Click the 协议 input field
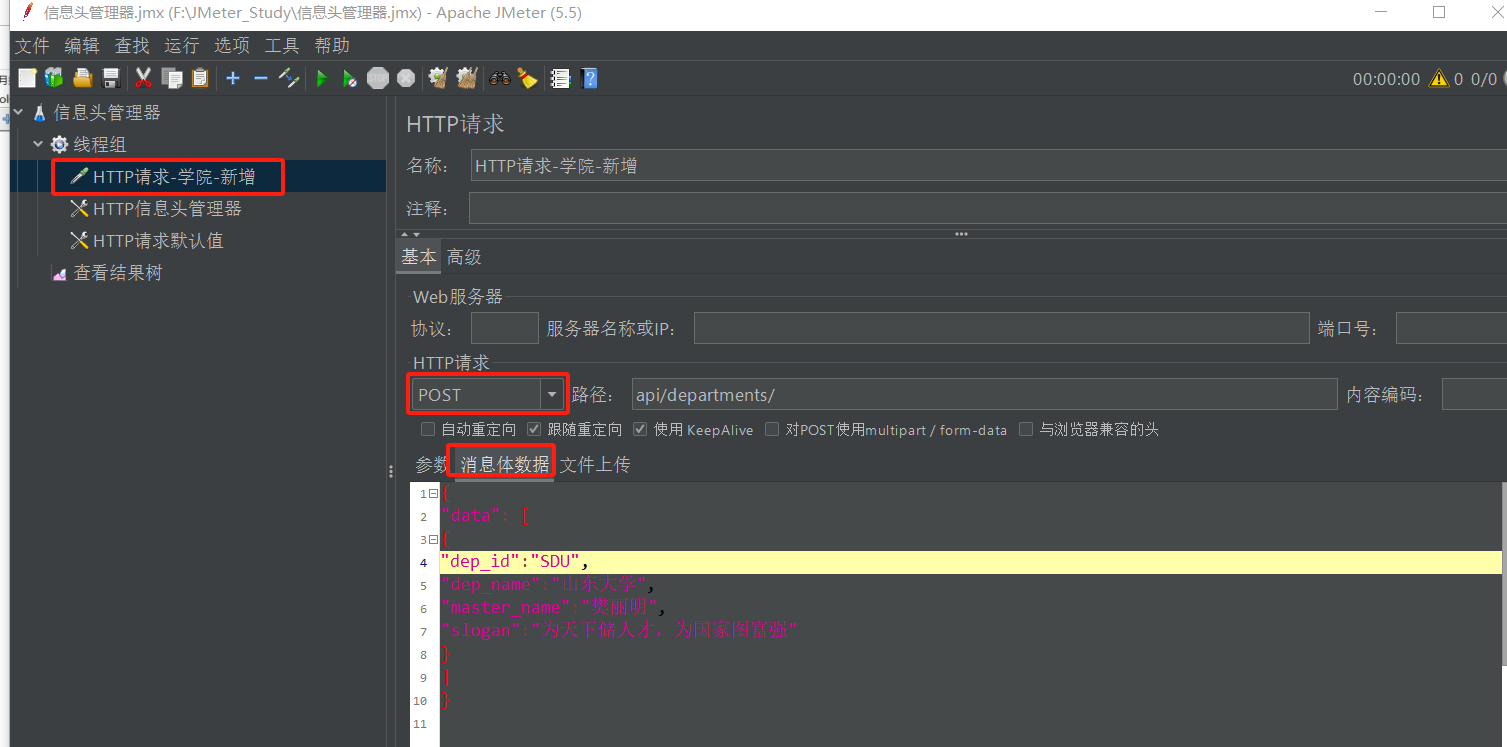The height and width of the screenshot is (747, 1507). pyautogui.click(x=505, y=328)
